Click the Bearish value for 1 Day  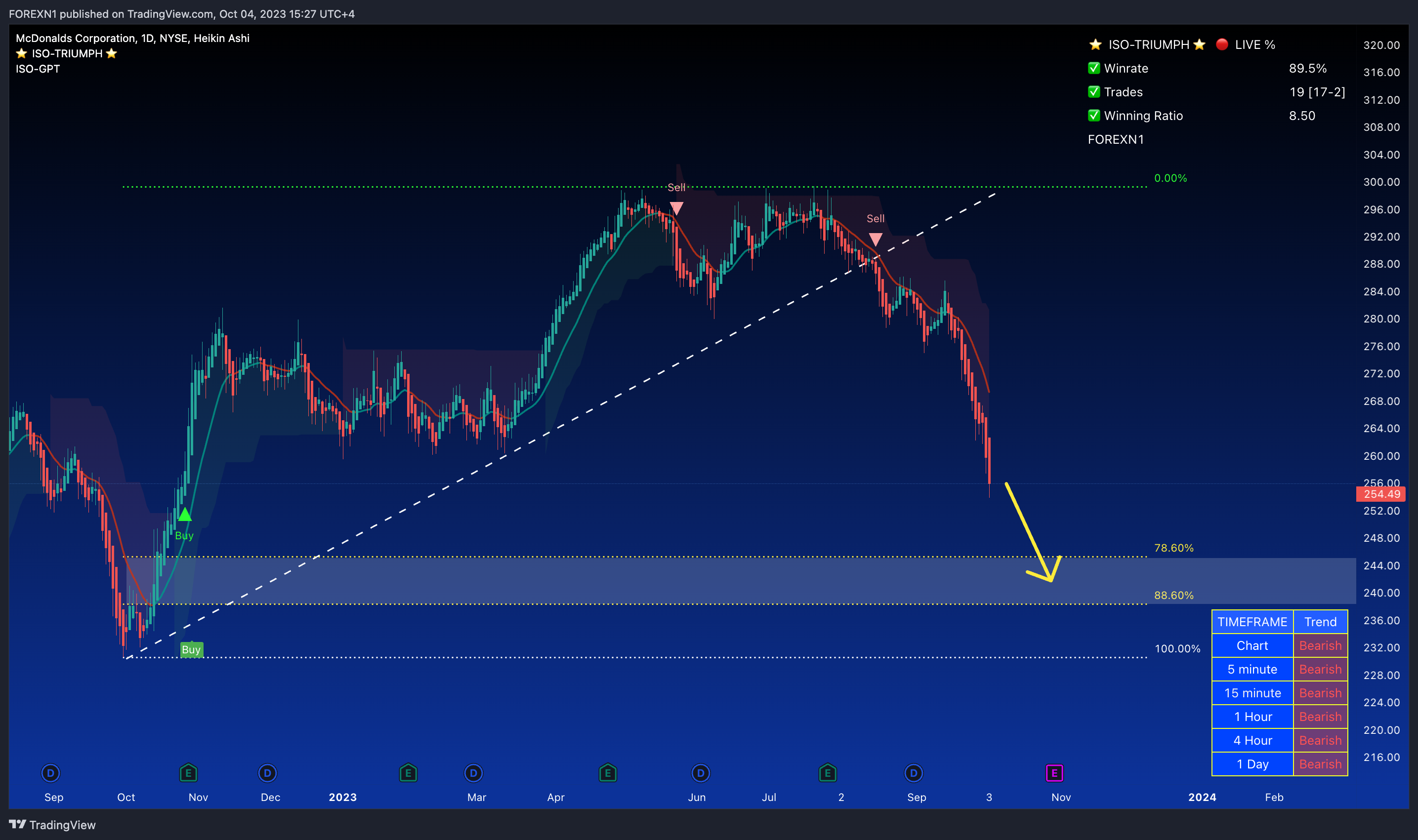click(x=1321, y=764)
